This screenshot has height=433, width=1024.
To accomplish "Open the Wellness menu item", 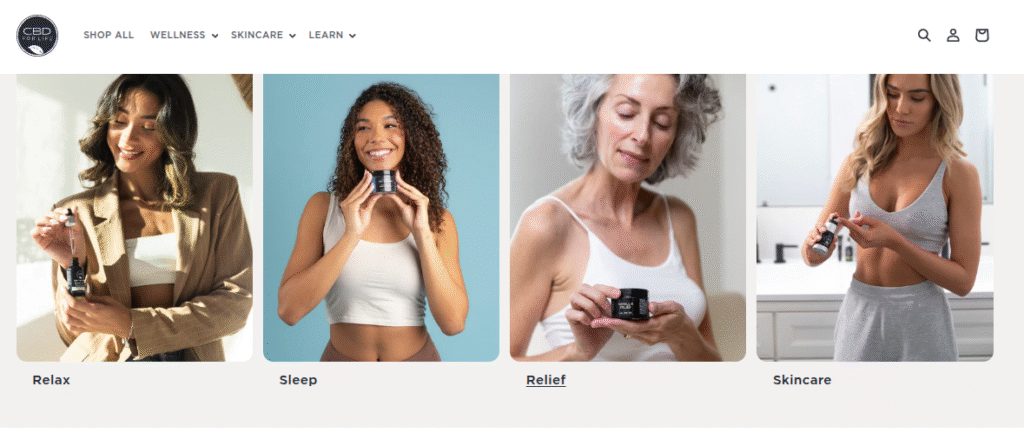I will pos(178,35).
